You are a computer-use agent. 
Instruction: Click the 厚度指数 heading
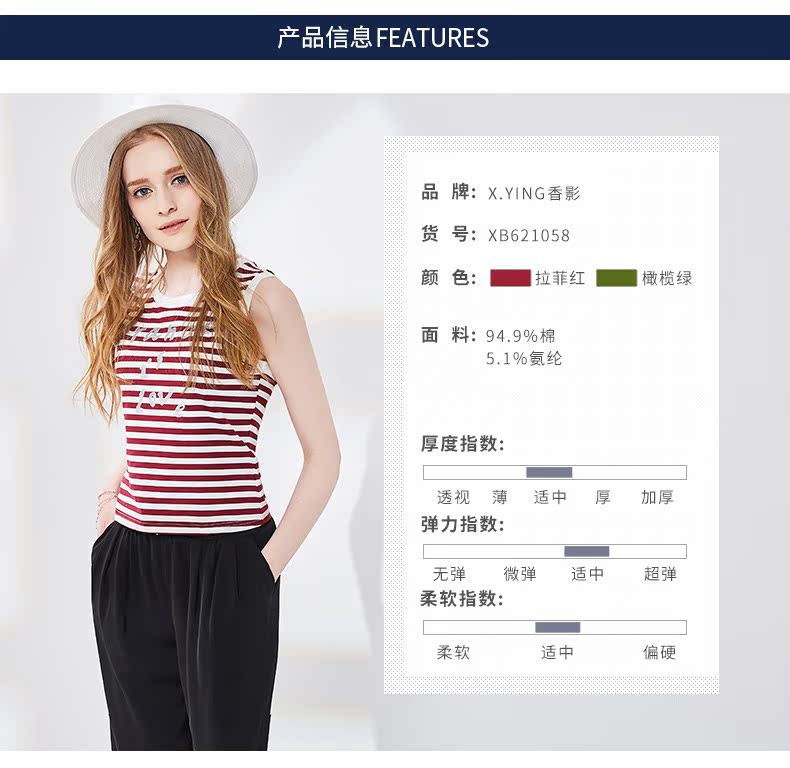pos(463,444)
